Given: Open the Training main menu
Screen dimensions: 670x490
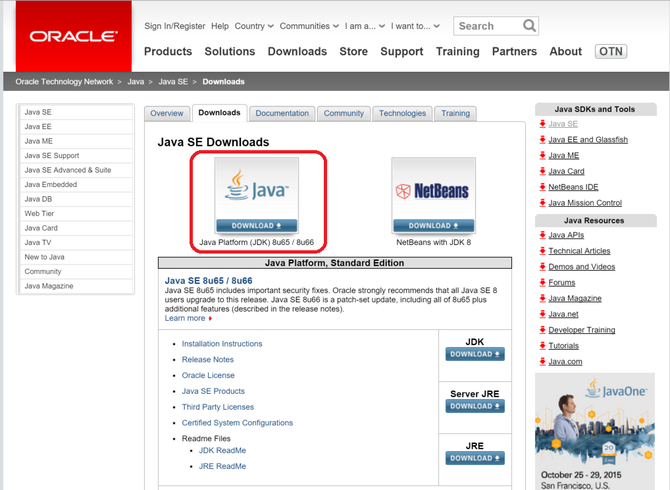Looking at the screenshot, I should point(458,51).
